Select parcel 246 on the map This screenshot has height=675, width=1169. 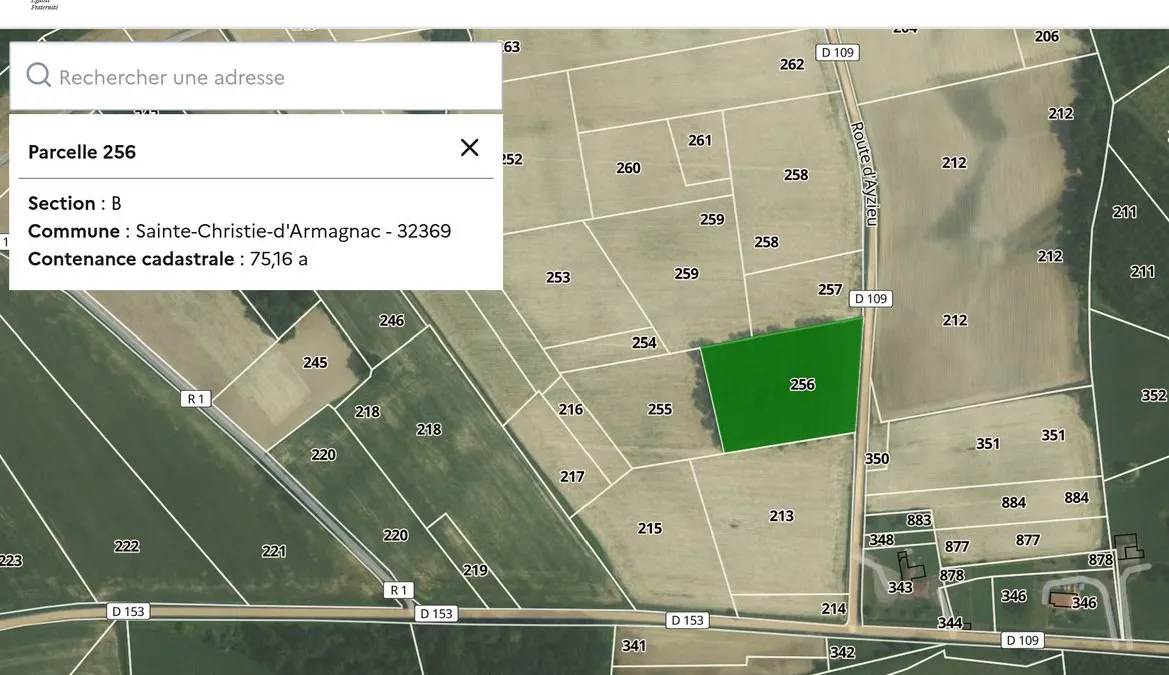click(x=391, y=321)
